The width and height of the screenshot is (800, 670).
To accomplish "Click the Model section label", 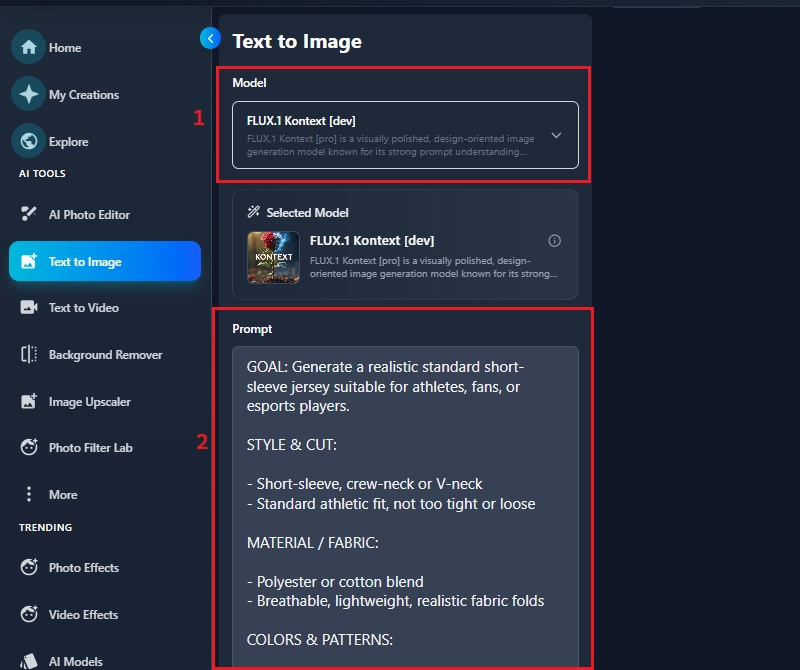I will pyautogui.click(x=249, y=83).
